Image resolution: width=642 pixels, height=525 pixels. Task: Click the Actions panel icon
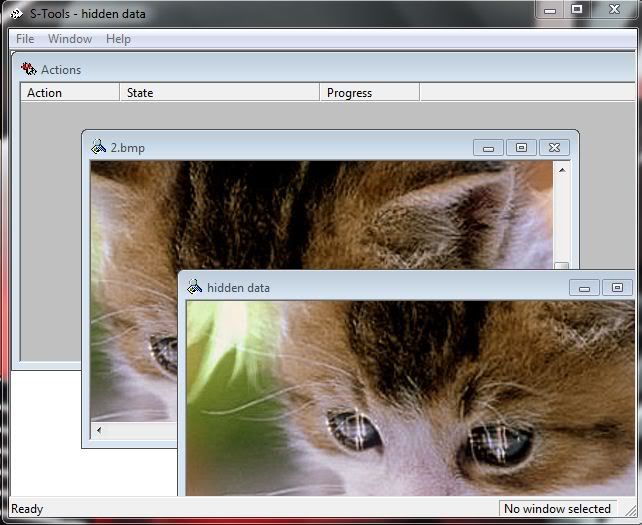click(x=29, y=69)
